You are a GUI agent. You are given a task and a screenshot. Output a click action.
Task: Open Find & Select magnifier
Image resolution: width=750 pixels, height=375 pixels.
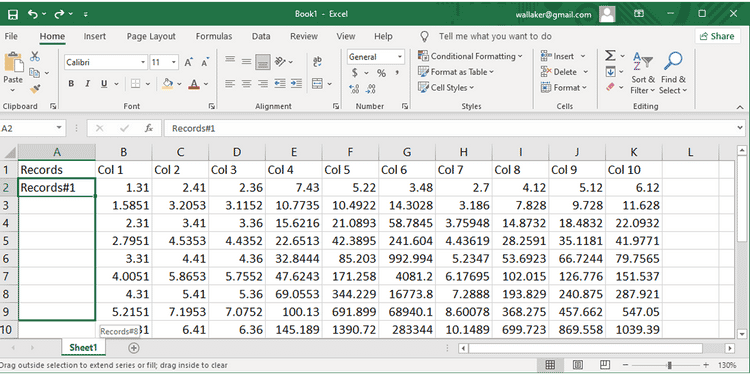tap(673, 73)
